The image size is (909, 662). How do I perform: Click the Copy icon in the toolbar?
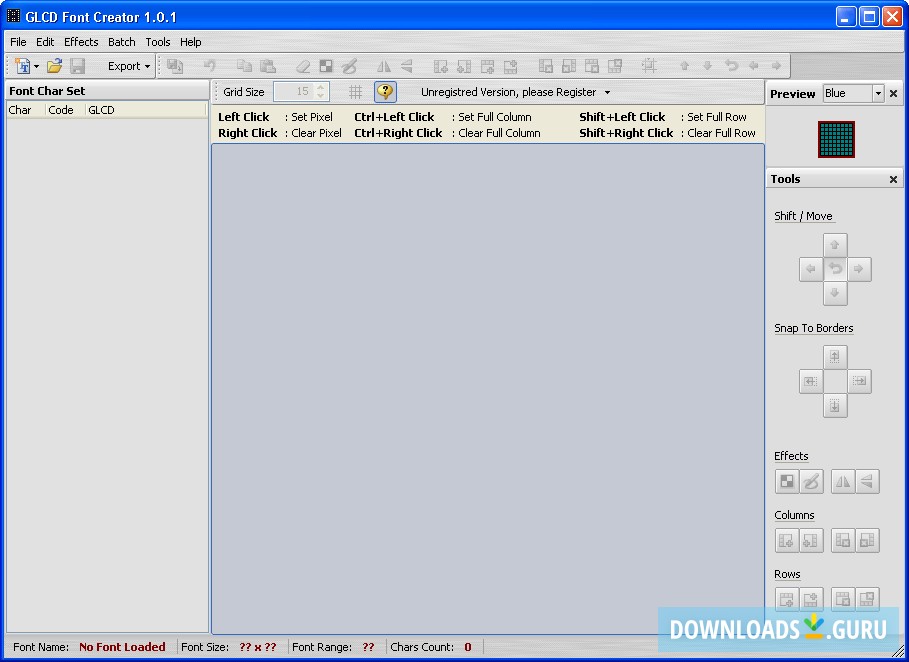244,66
